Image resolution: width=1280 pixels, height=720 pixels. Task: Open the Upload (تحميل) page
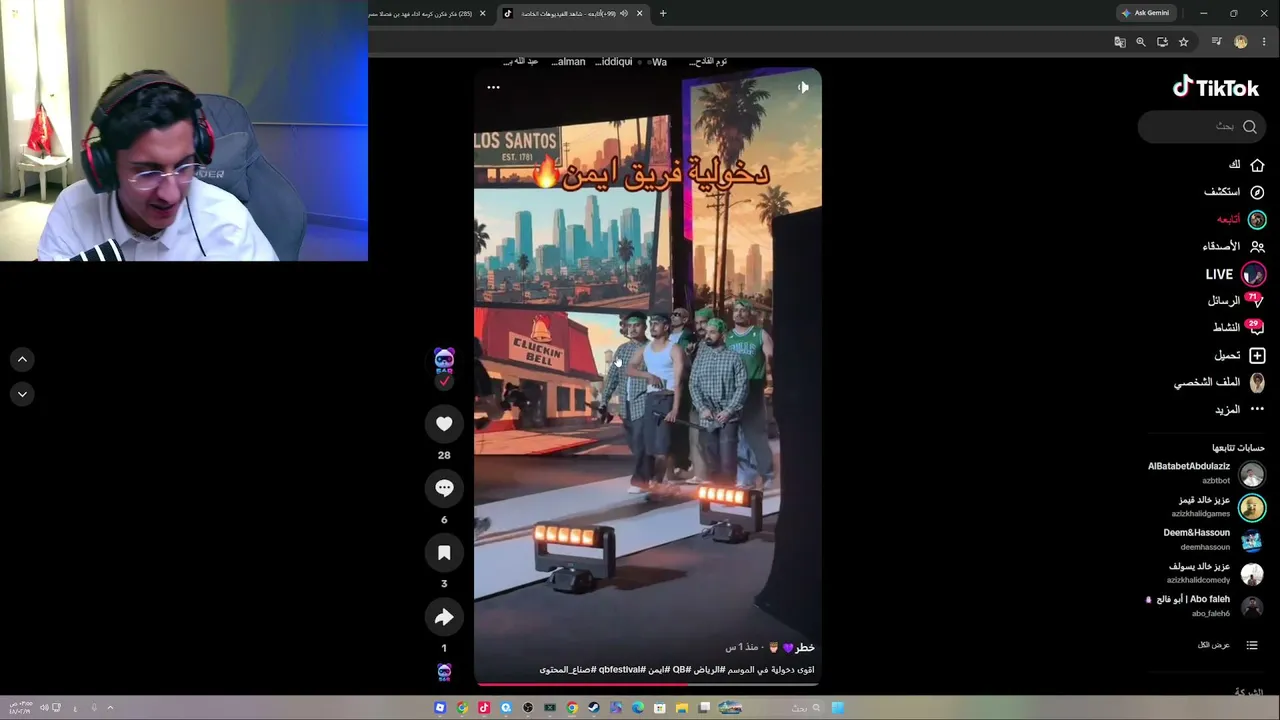pos(1239,355)
